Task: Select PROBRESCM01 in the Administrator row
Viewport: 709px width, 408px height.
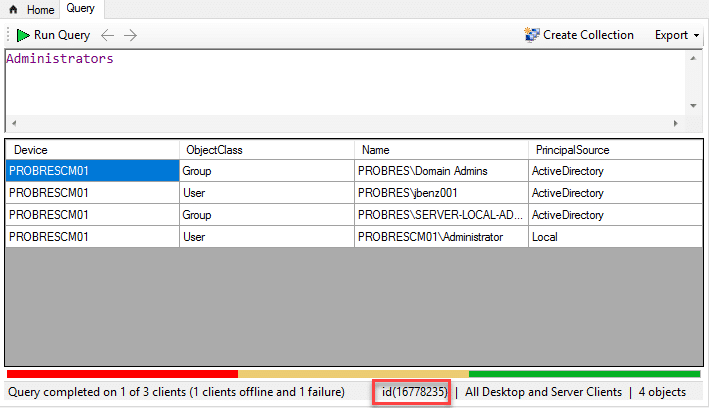Action: [x=92, y=237]
